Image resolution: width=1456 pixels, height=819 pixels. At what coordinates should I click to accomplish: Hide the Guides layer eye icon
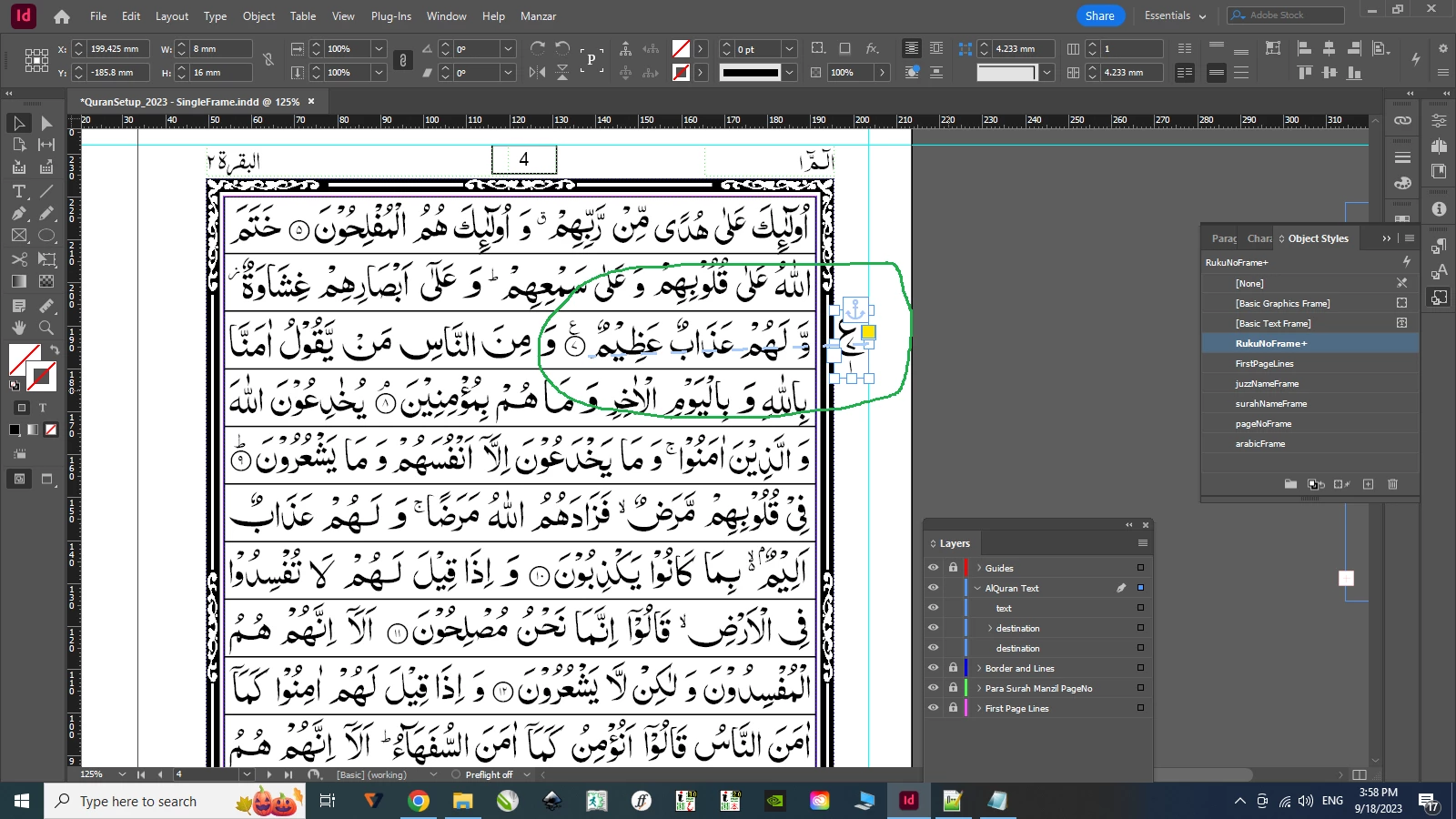[x=933, y=568]
